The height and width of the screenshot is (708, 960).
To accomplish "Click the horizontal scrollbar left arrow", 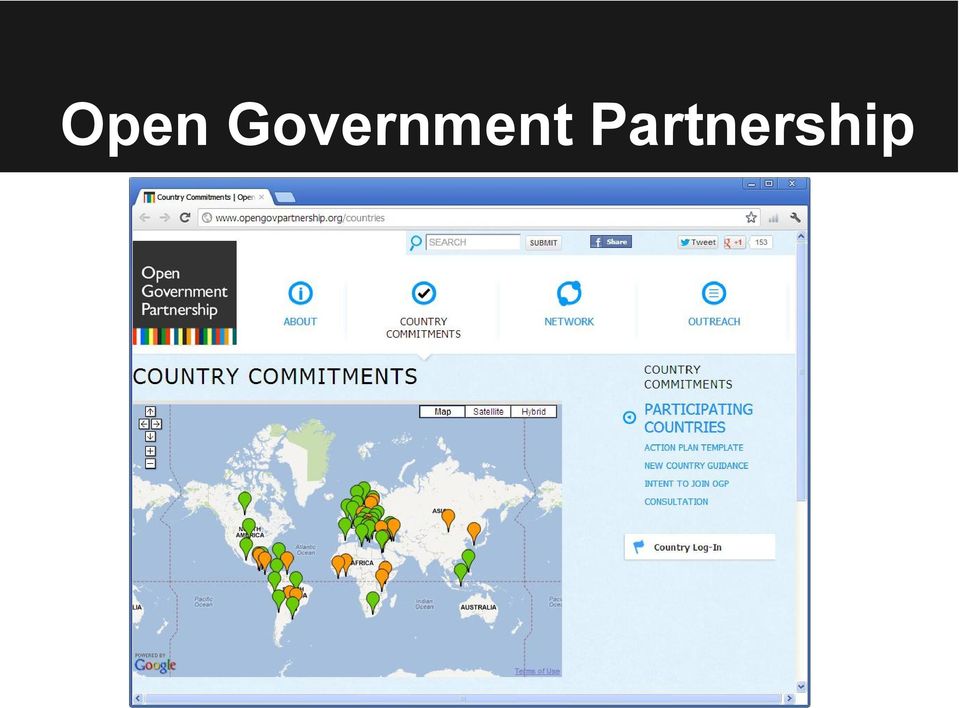I will (138, 698).
